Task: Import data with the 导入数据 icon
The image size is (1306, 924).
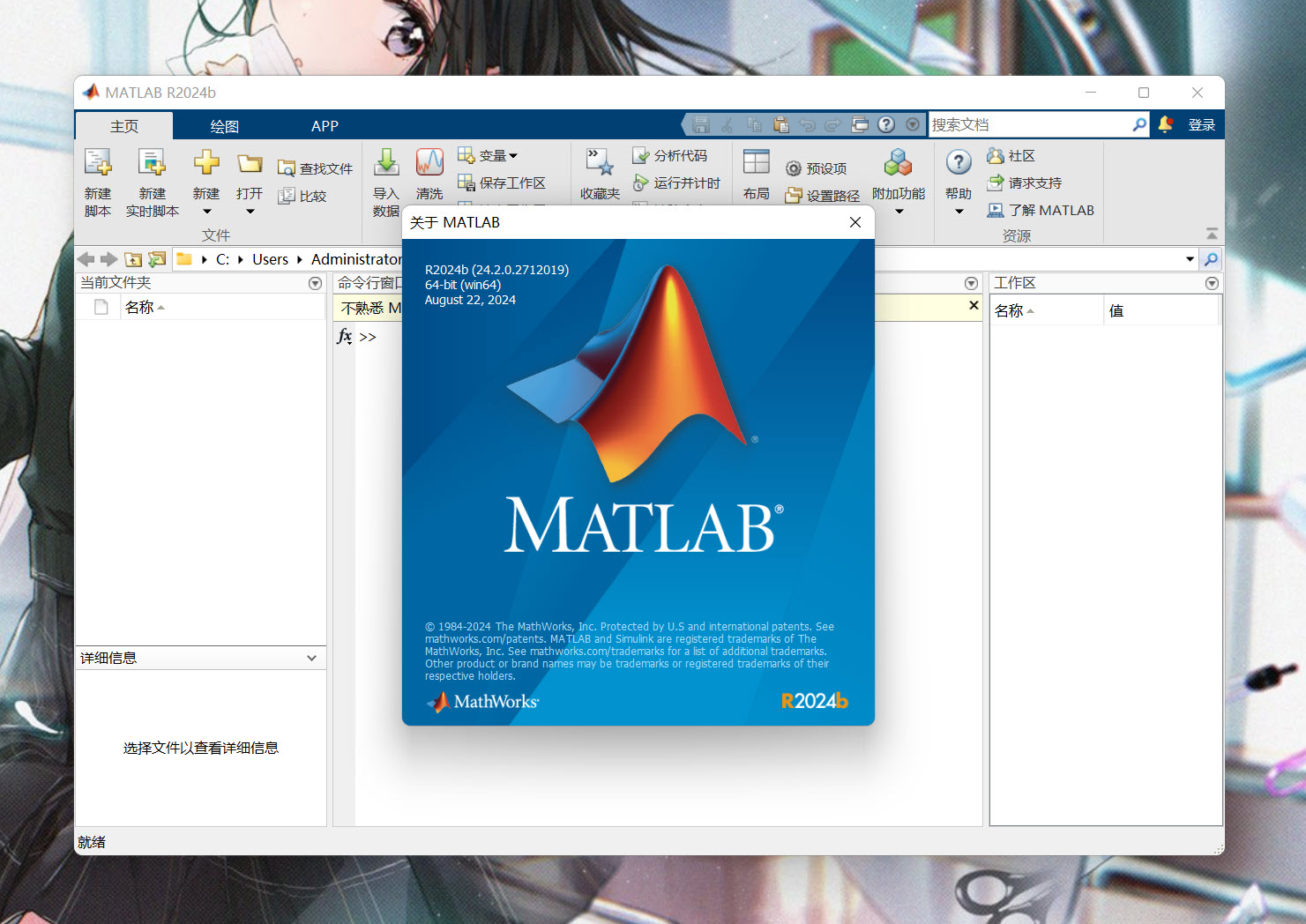Action: (x=386, y=162)
